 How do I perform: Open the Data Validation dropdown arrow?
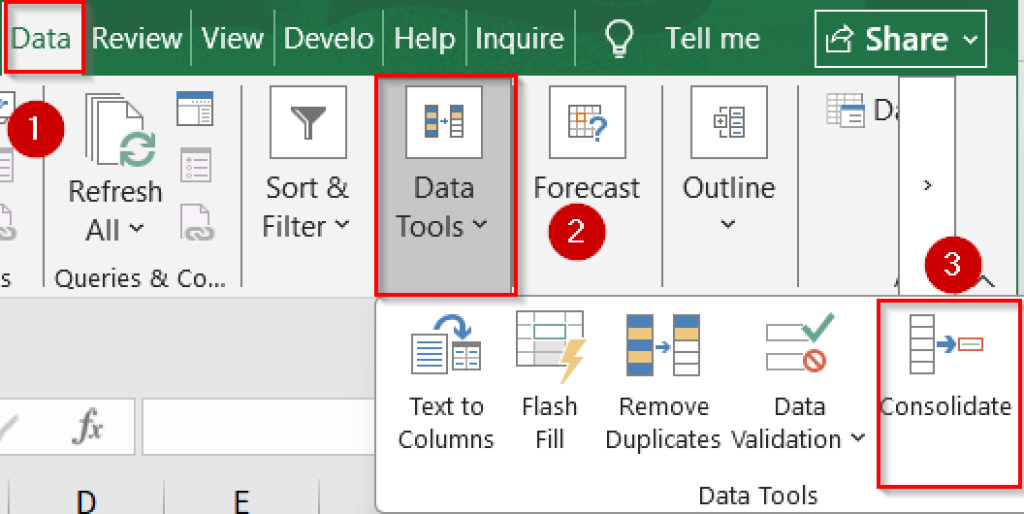(857, 438)
